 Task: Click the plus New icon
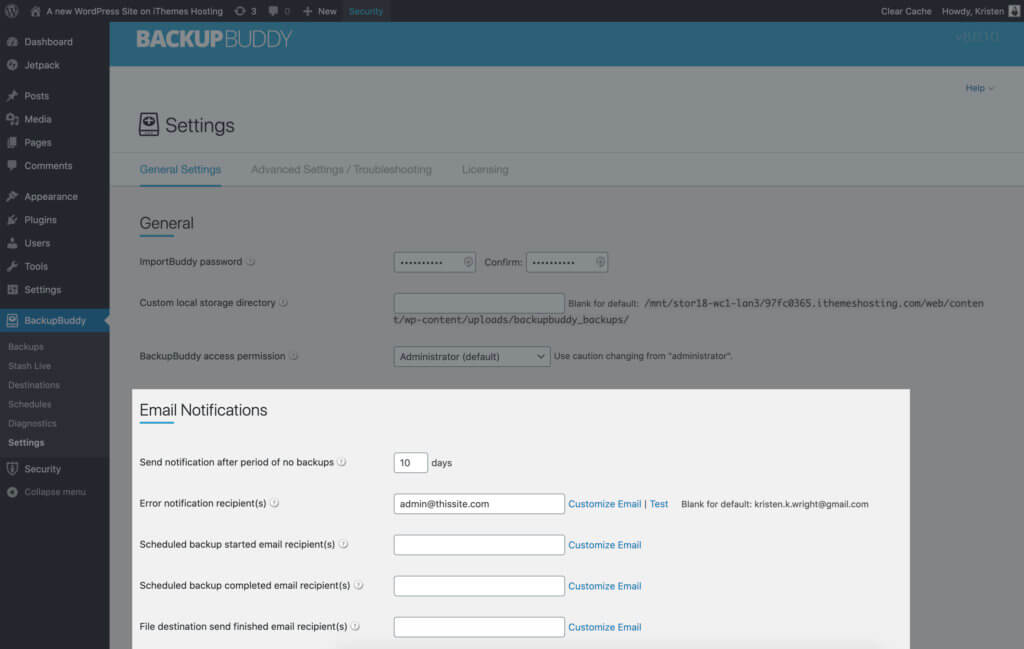click(x=308, y=11)
